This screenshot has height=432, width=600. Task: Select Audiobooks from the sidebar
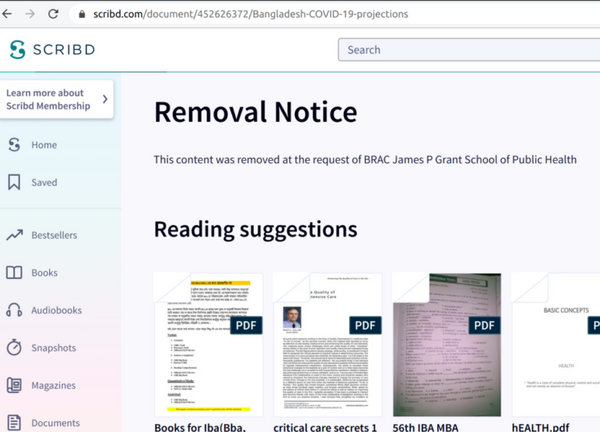[x=56, y=310]
